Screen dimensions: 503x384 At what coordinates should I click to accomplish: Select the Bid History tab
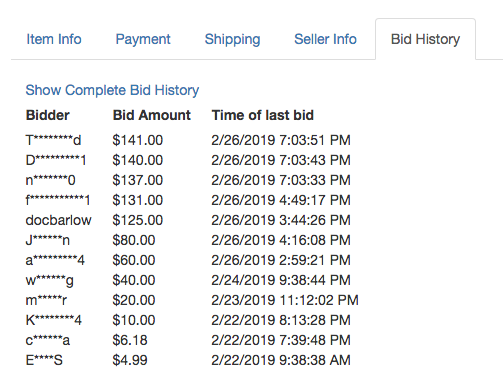tap(425, 39)
